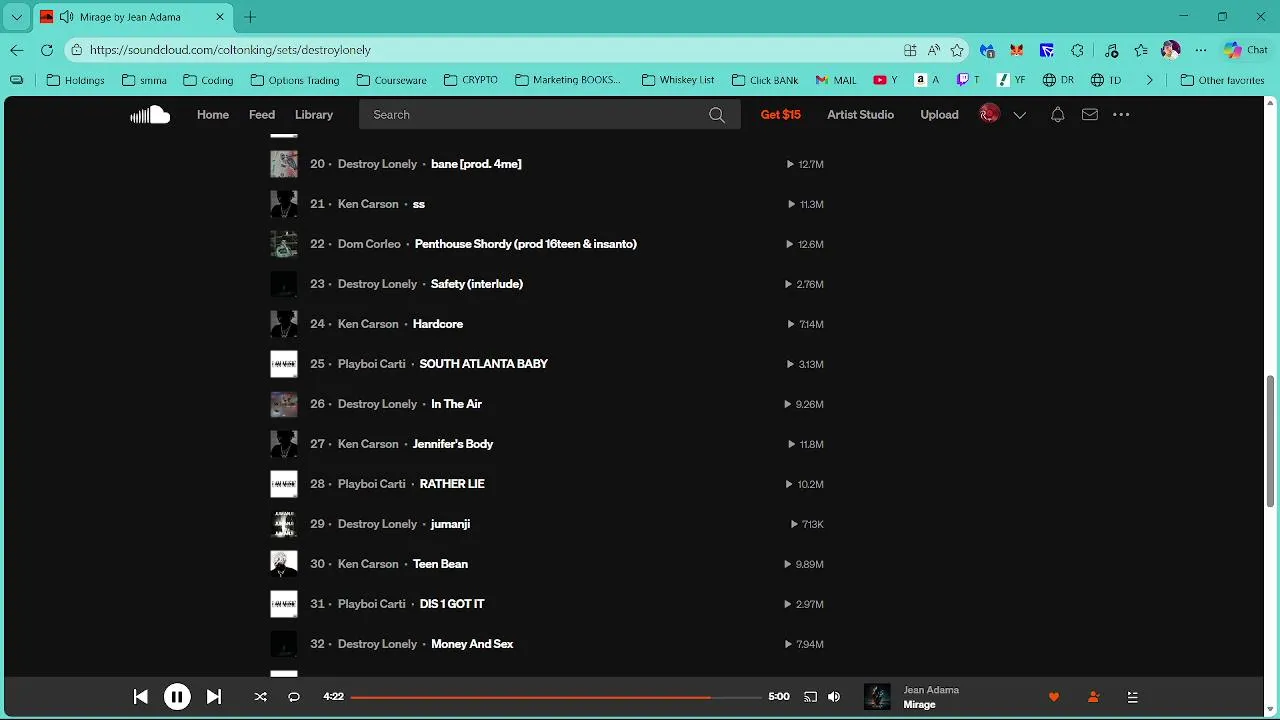Open Playboi Carti artist on RATHER LIE row

point(372,484)
